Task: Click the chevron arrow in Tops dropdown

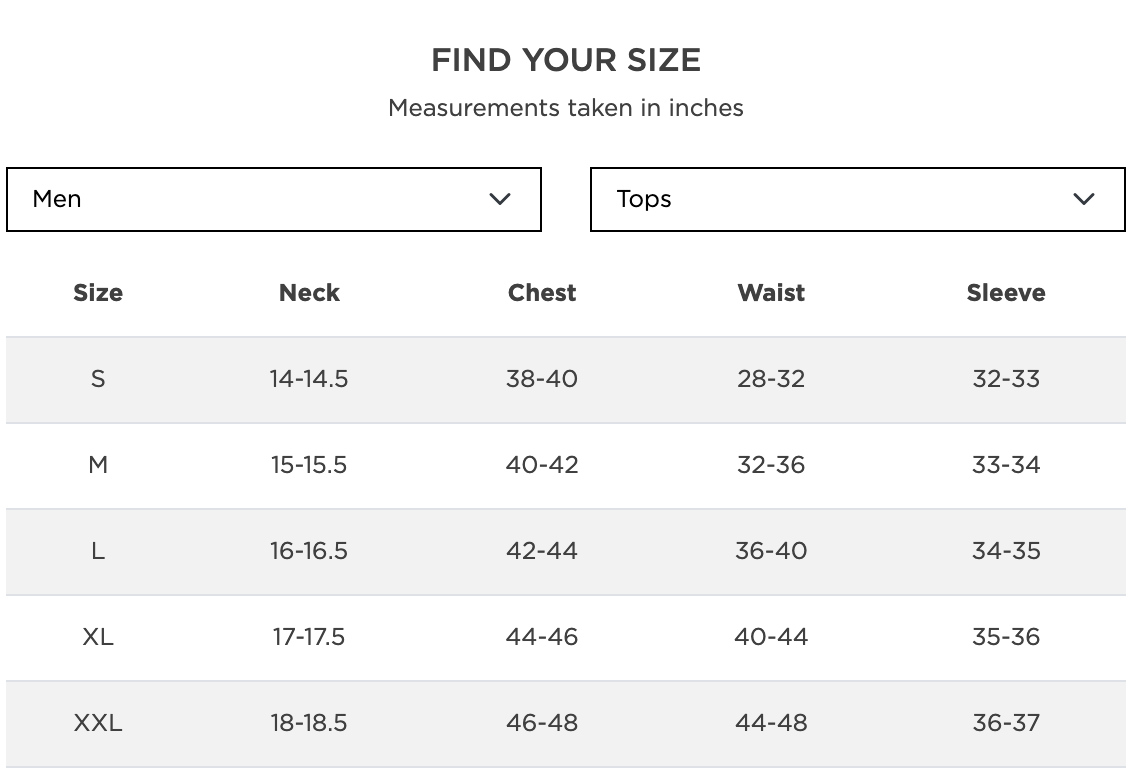Action: (x=1084, y=199)
